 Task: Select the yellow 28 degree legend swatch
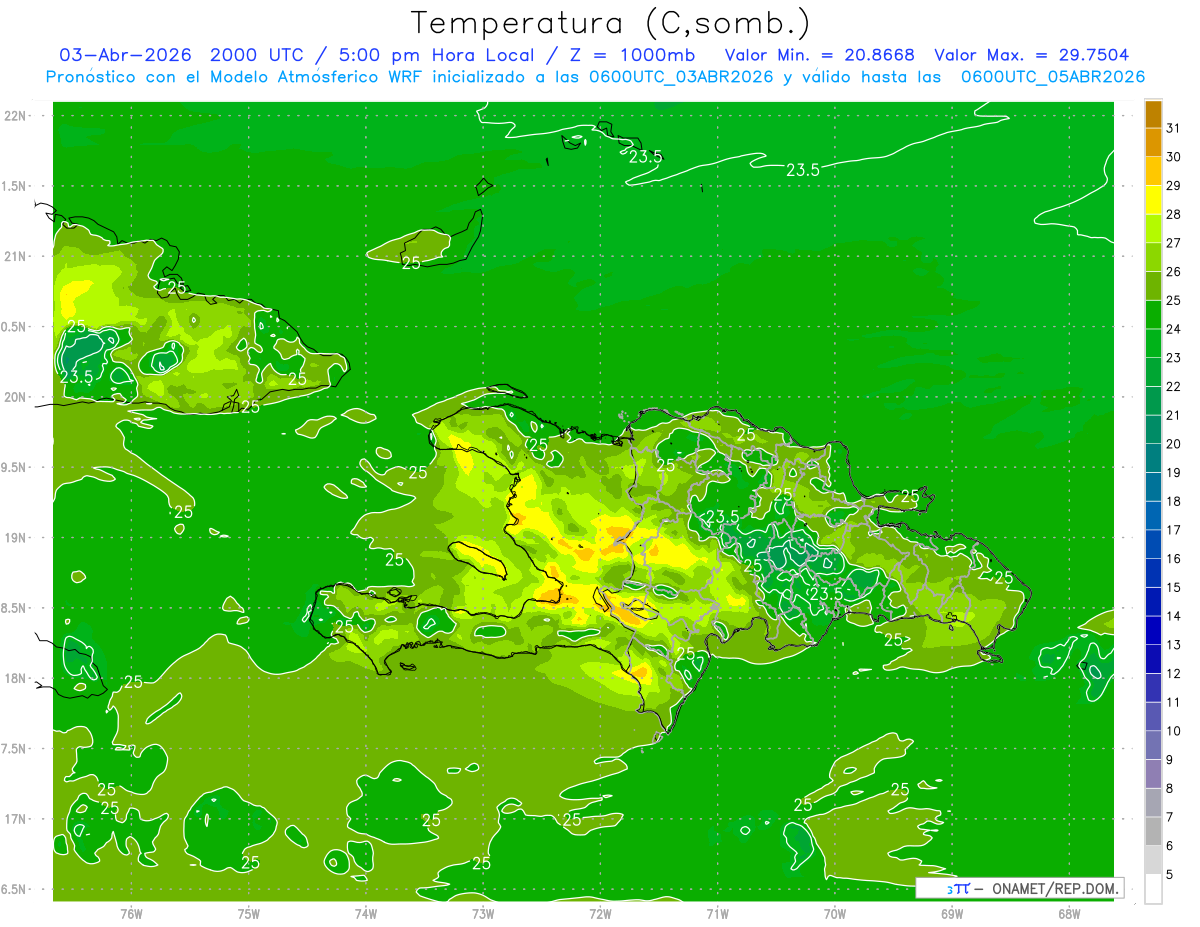click(x=1153, y=200)
